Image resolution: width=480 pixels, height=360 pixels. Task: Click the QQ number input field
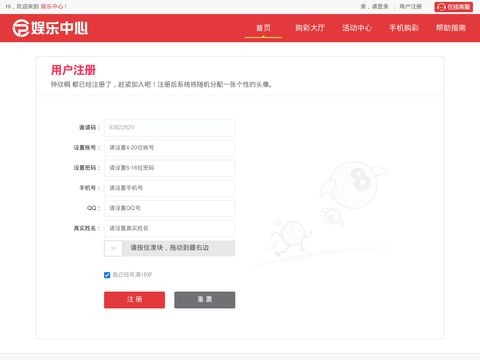point(170,208)
